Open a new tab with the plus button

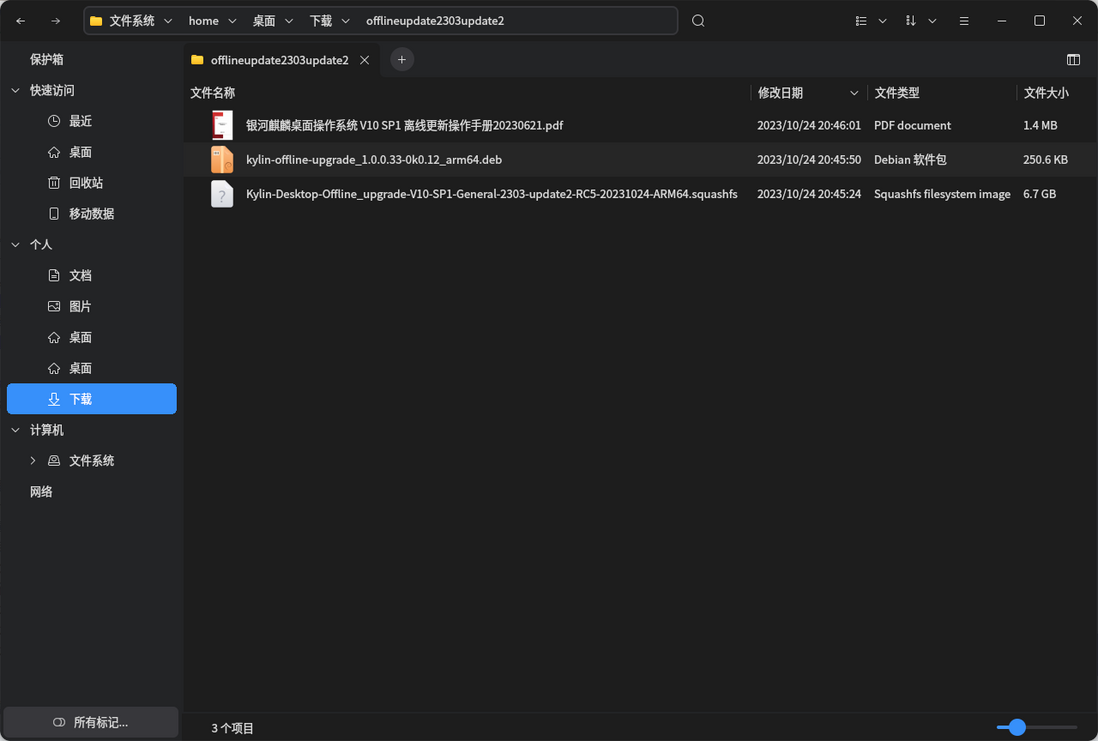[x=402, y=59]
